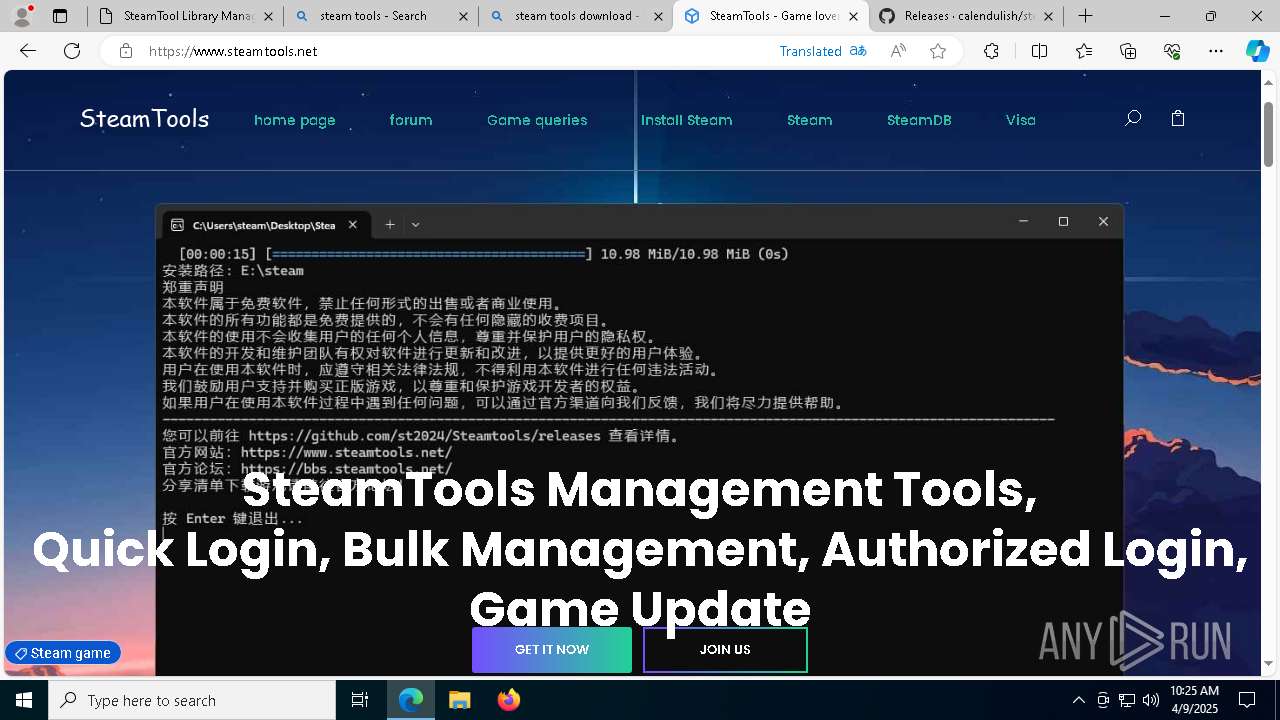Open Firefox taskbar icon

pyautogui.click(x=508, y=700)
